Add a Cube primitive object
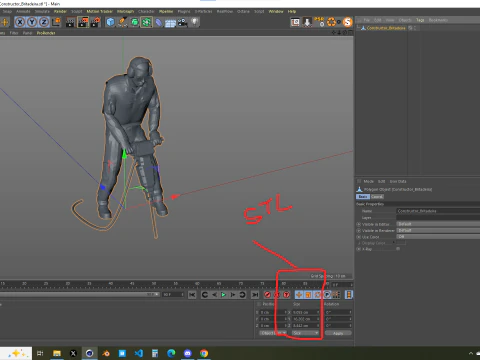Screen dimensions: 480x360 [110, 22]
